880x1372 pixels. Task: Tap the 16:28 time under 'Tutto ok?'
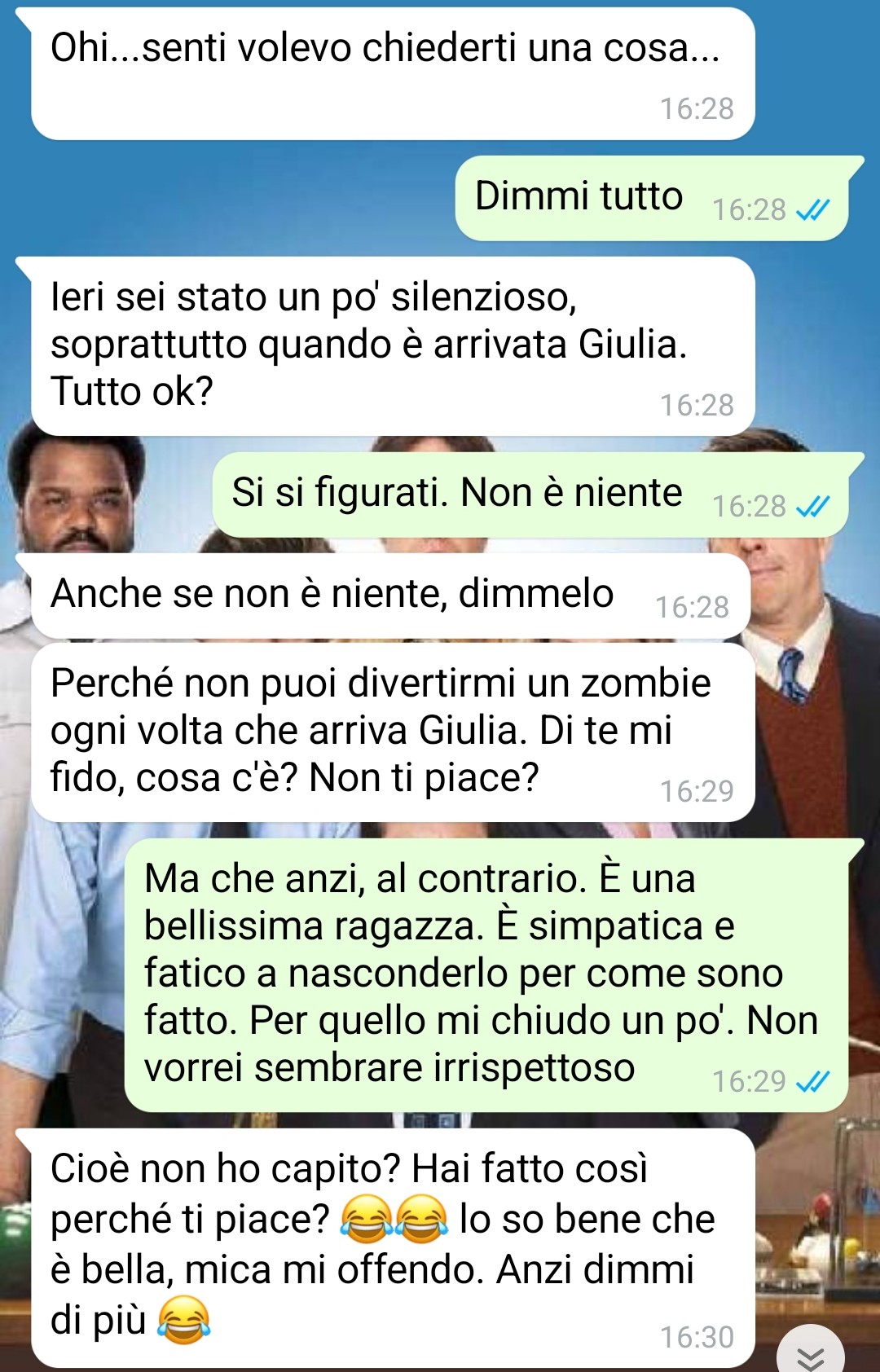pos(697,405)
